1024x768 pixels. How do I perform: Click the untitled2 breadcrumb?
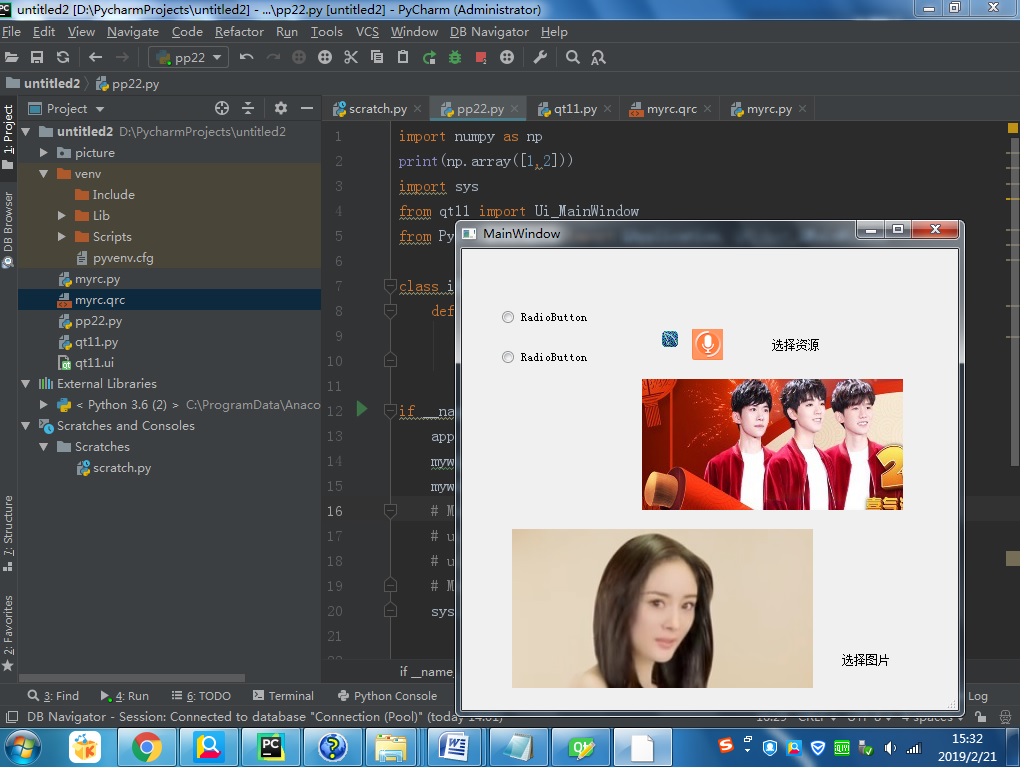point(43,84)
